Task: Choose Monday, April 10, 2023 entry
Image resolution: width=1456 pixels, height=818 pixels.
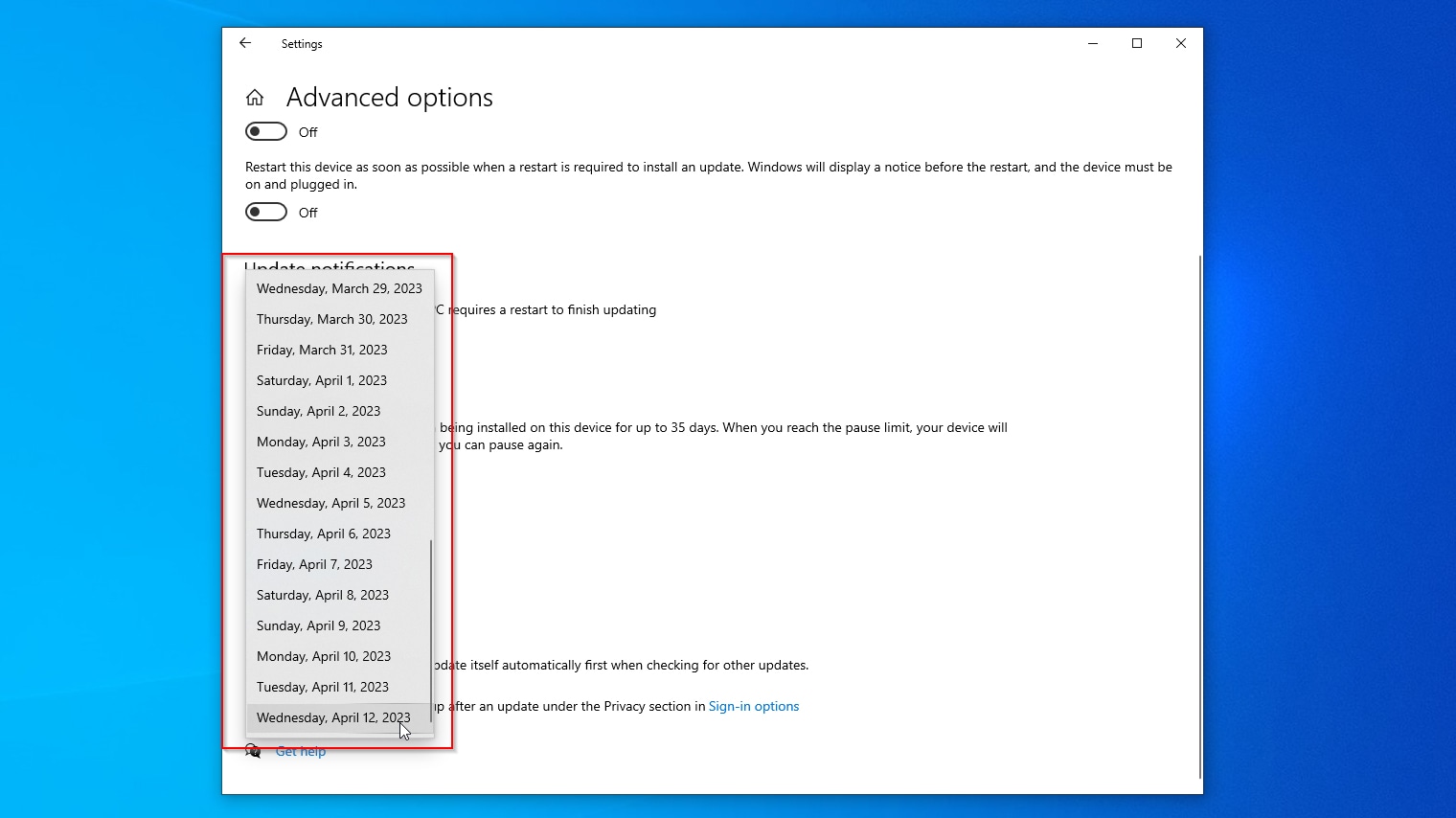Action: 324,656
